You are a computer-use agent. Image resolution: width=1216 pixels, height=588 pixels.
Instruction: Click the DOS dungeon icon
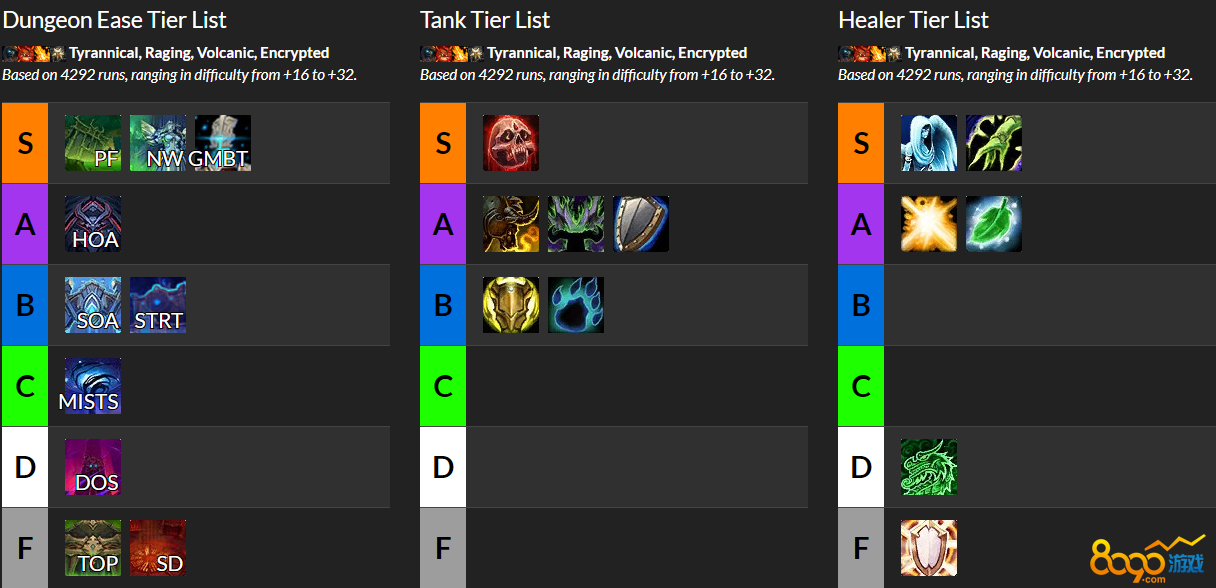click(93, 467)
